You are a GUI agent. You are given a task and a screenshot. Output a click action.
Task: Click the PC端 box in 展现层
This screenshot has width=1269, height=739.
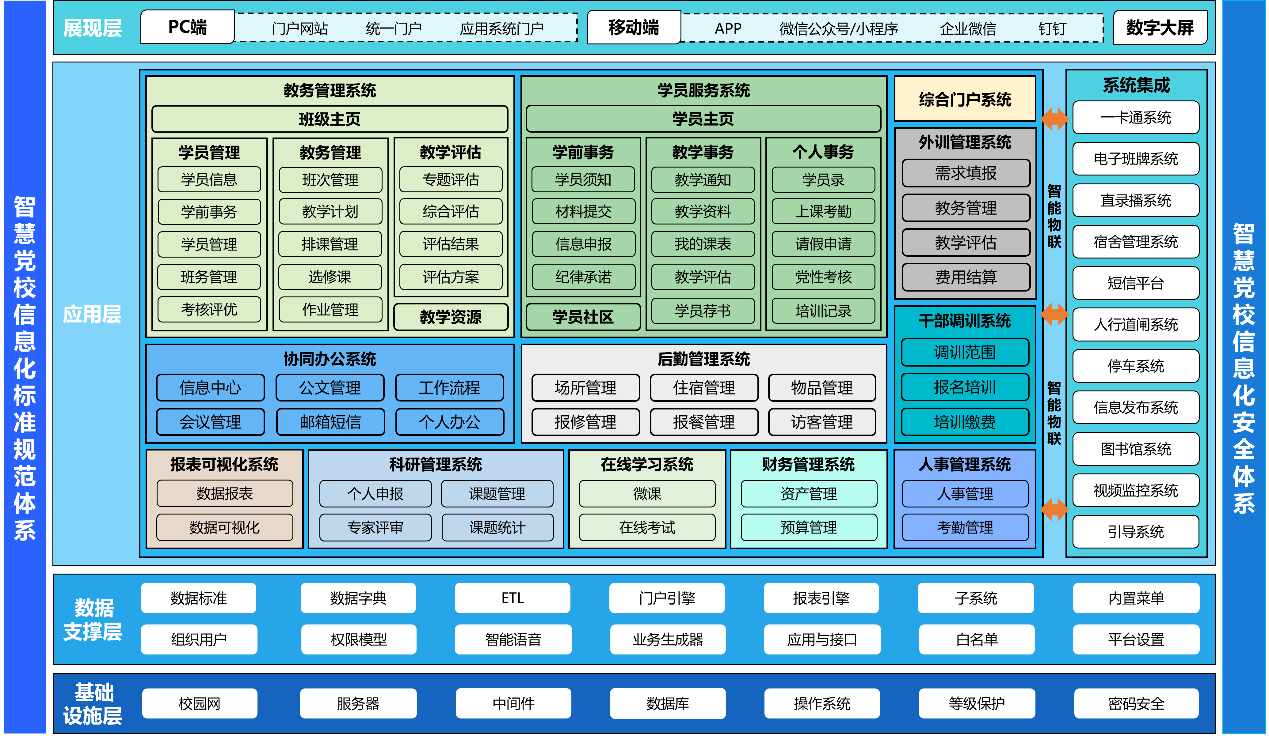click(x=187, y=27)
